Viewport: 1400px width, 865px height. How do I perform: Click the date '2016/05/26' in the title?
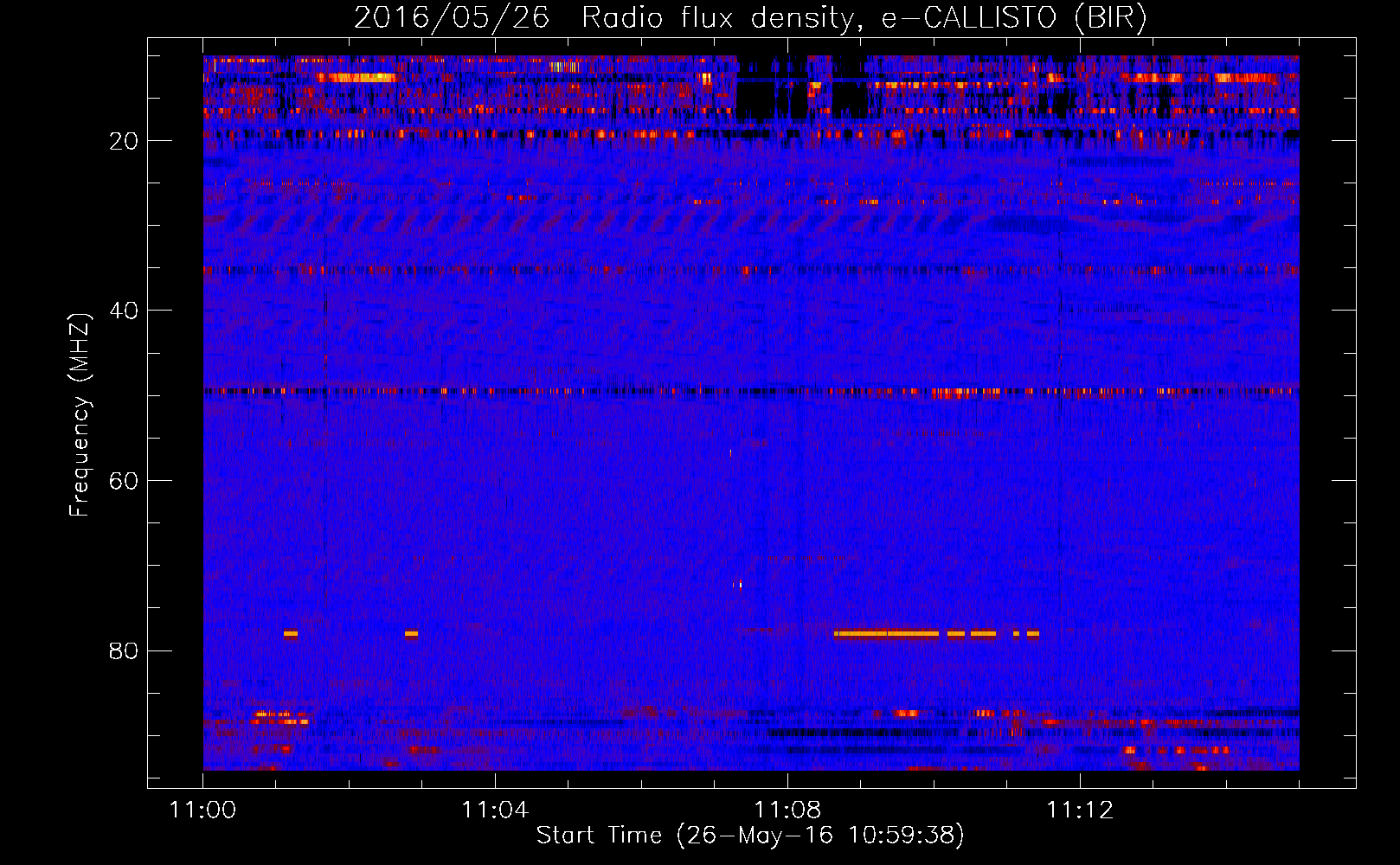tap(452, 17)
